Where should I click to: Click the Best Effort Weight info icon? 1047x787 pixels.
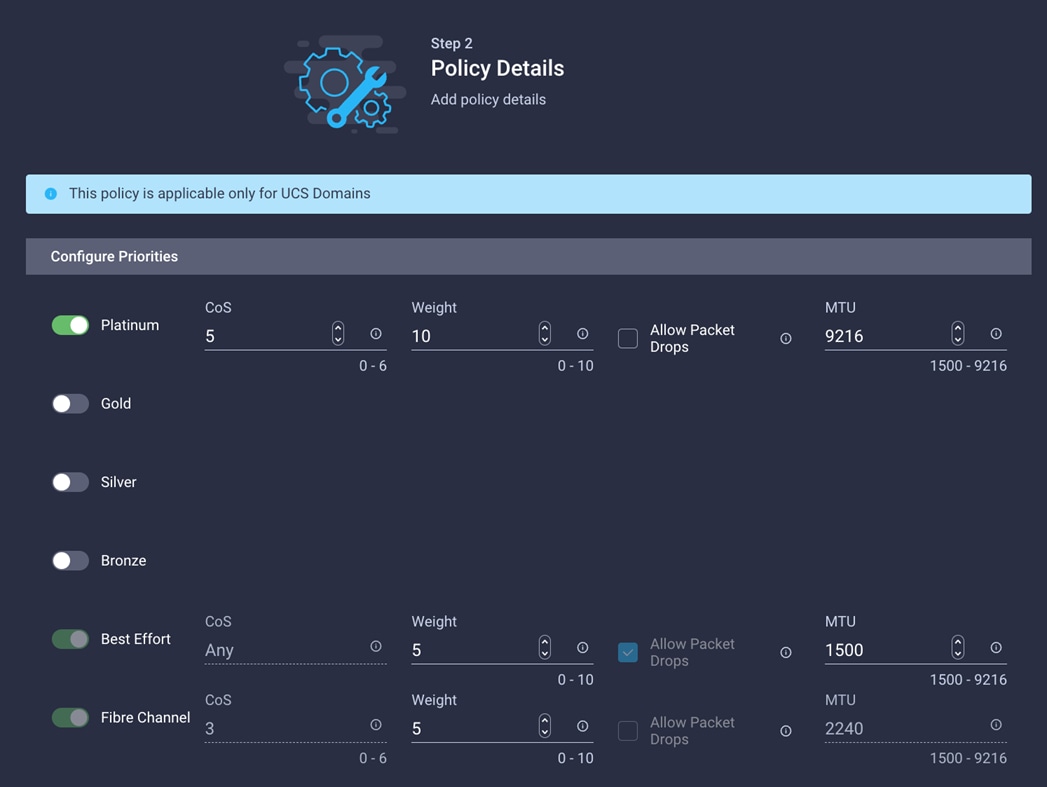(582, 647)
